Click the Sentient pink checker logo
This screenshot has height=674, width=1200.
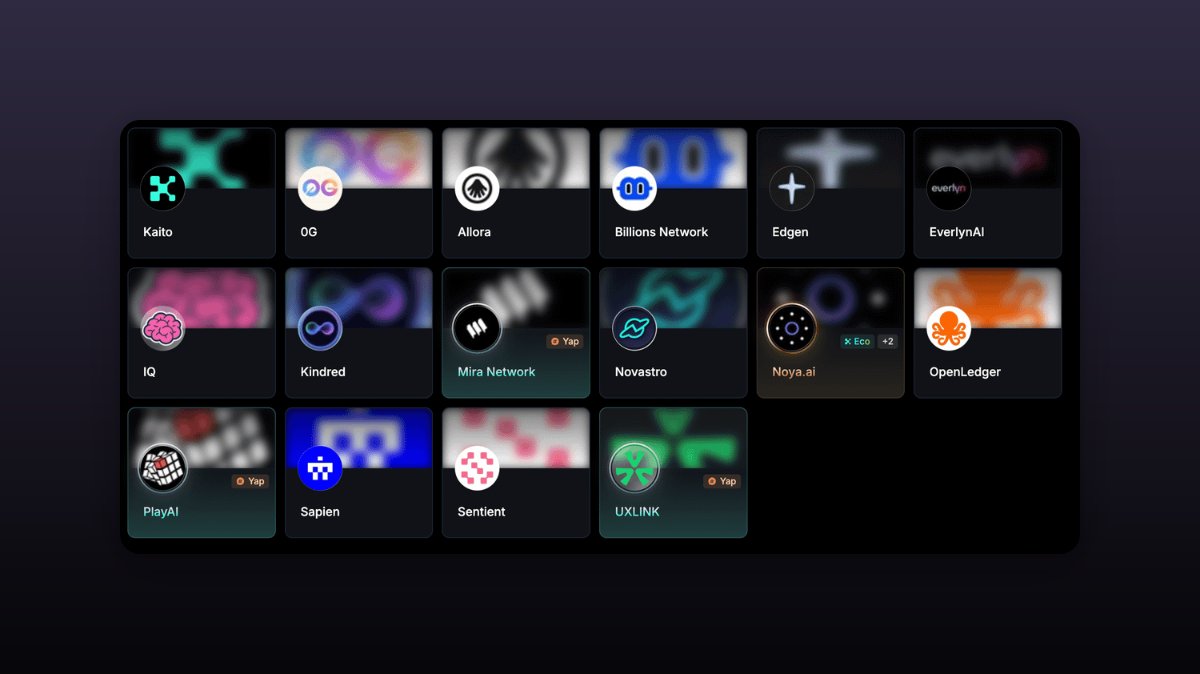tap(477, 468)
